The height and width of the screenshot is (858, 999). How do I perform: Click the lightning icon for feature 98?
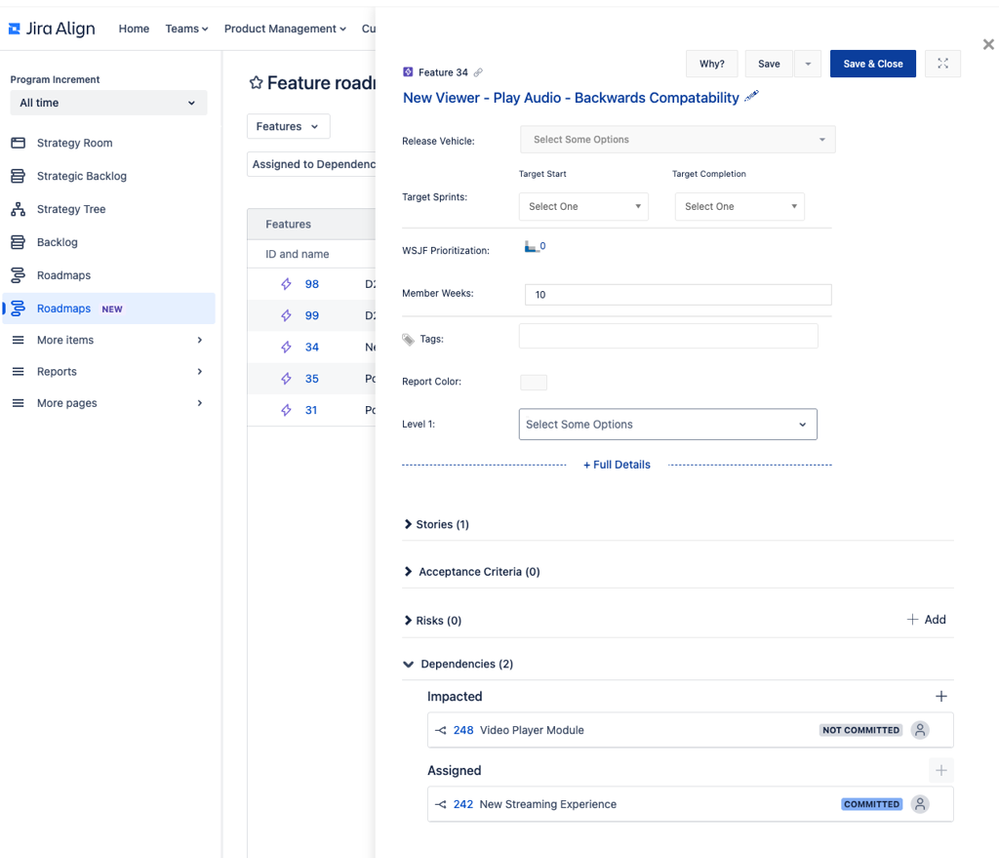286,284
